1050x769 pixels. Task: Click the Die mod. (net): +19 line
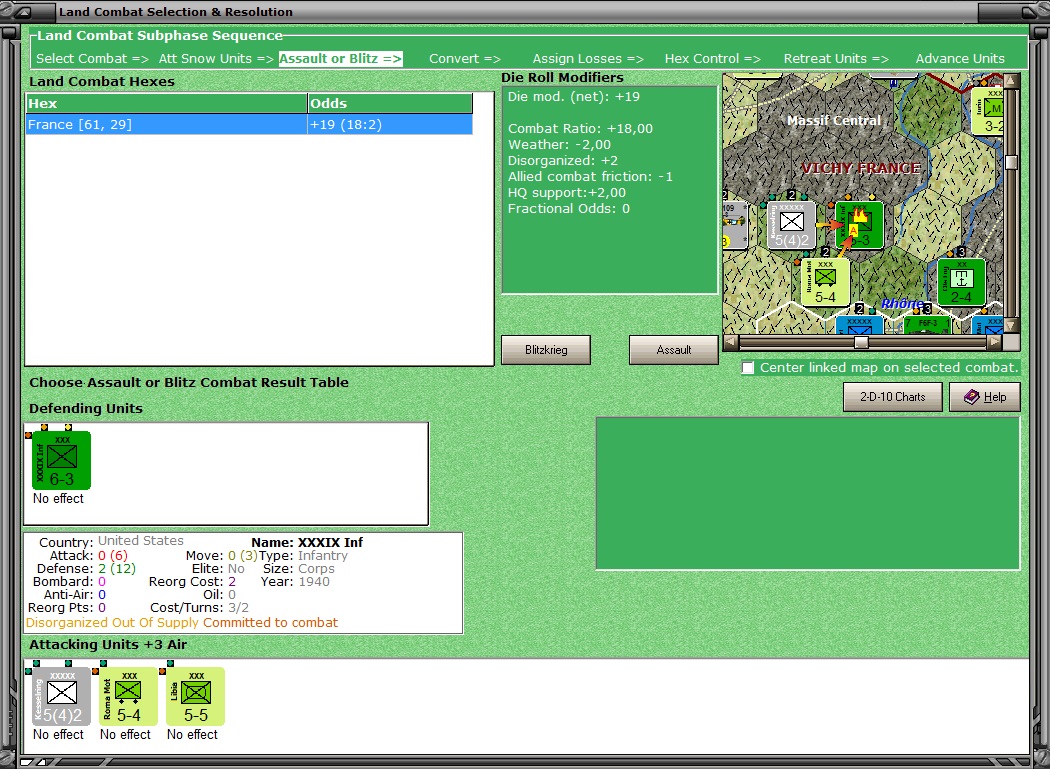pos(573,96)
